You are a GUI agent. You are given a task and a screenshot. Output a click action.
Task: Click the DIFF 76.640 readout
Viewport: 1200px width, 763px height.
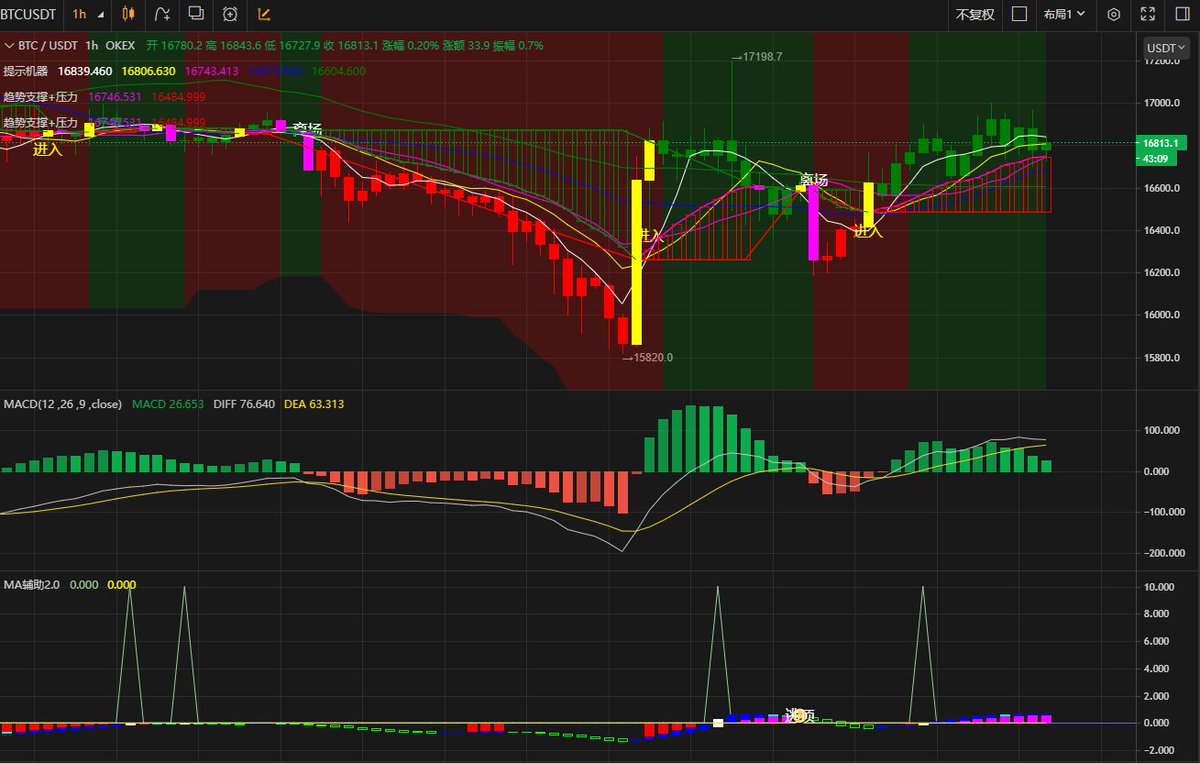coord(245,403)
